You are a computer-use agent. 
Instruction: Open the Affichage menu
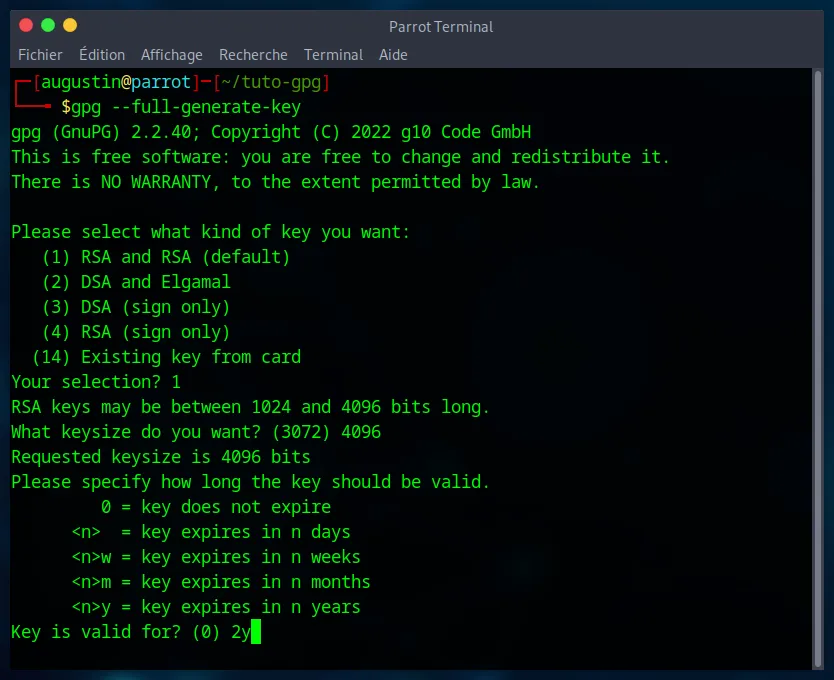(171, 55)
